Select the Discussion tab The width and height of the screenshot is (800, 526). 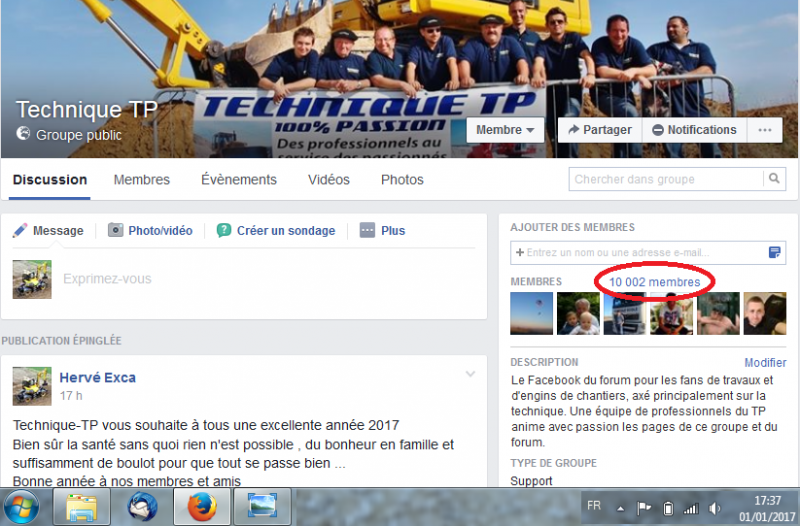tap(50, 180)
